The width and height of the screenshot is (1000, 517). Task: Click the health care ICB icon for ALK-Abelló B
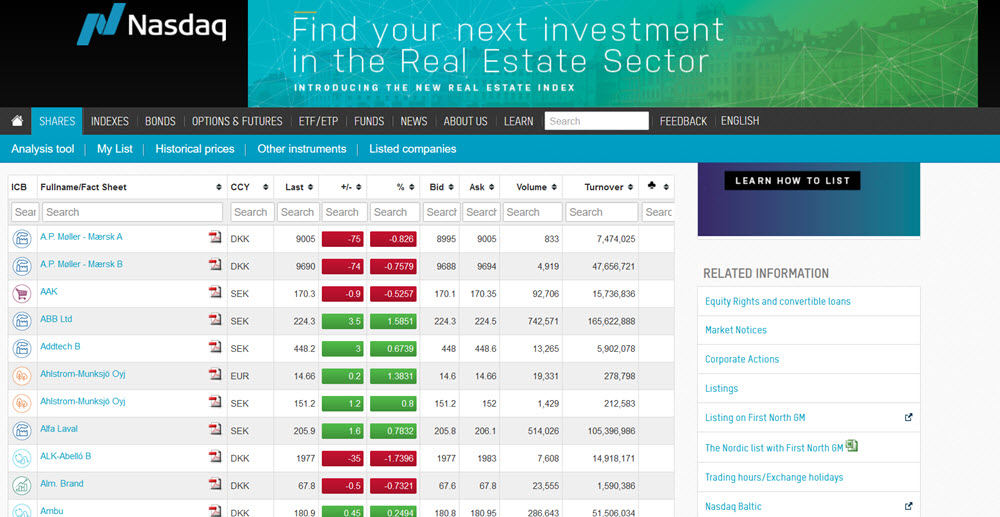tap(22, 458)
